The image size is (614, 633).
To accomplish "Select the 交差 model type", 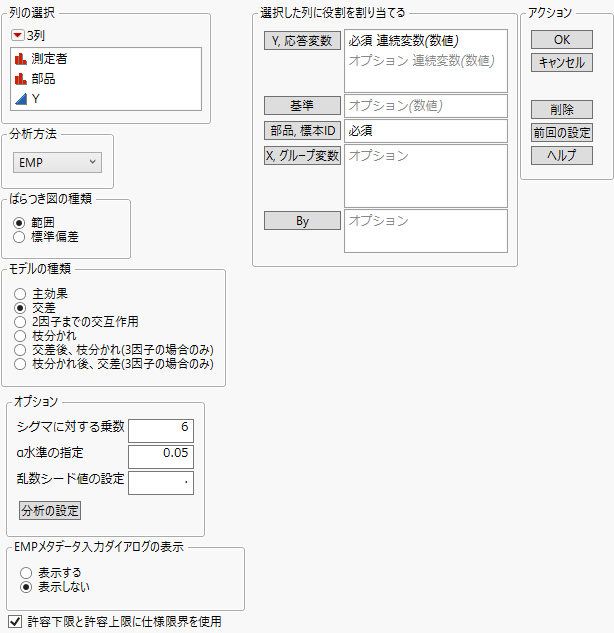I will point(20,308).
